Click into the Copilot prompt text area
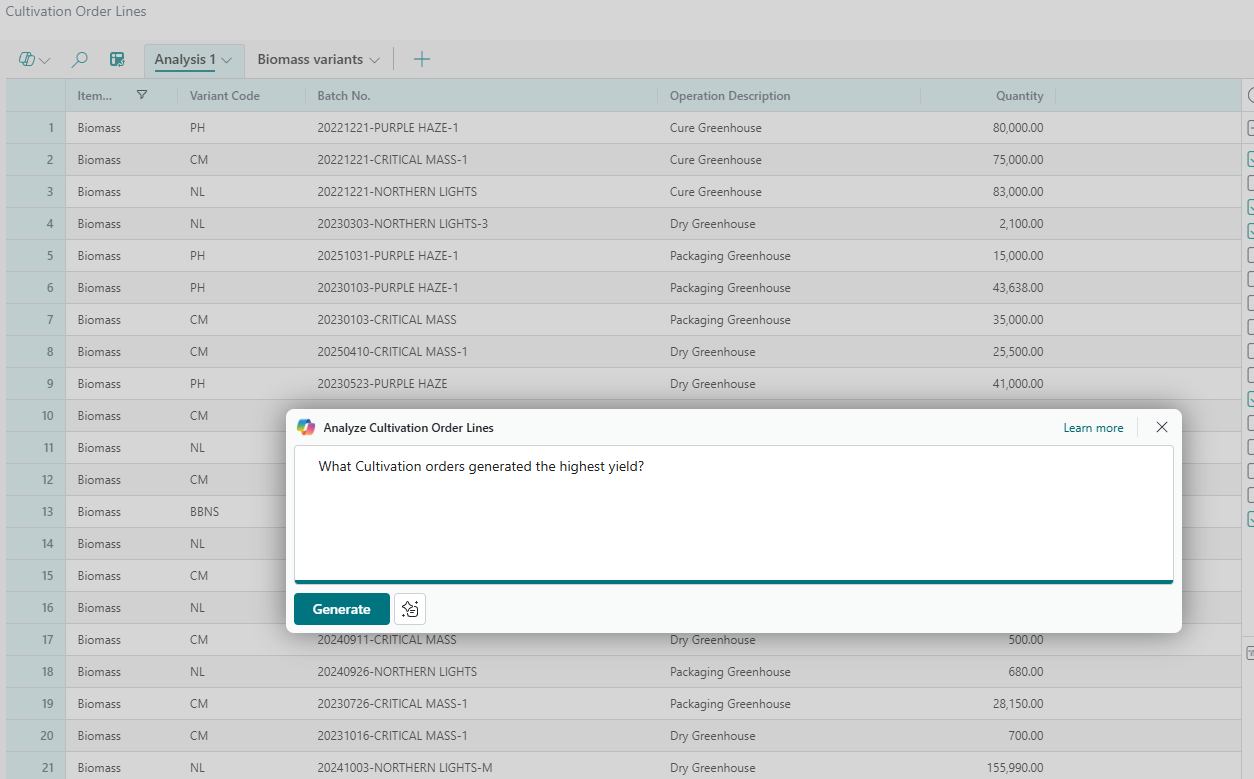The width and height of the screenshot is (1254, 779). click(734, 513)
